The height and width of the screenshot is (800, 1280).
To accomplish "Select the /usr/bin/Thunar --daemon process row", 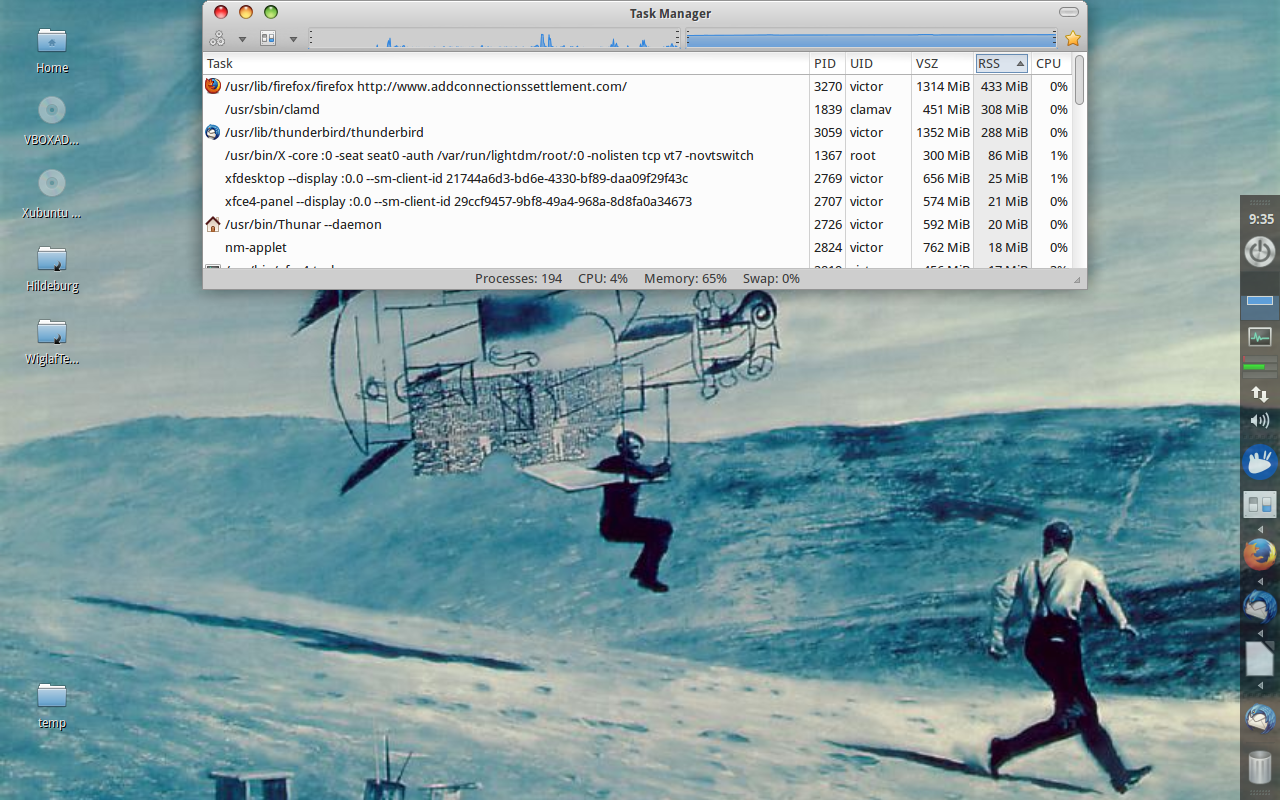I will [637, 225].
